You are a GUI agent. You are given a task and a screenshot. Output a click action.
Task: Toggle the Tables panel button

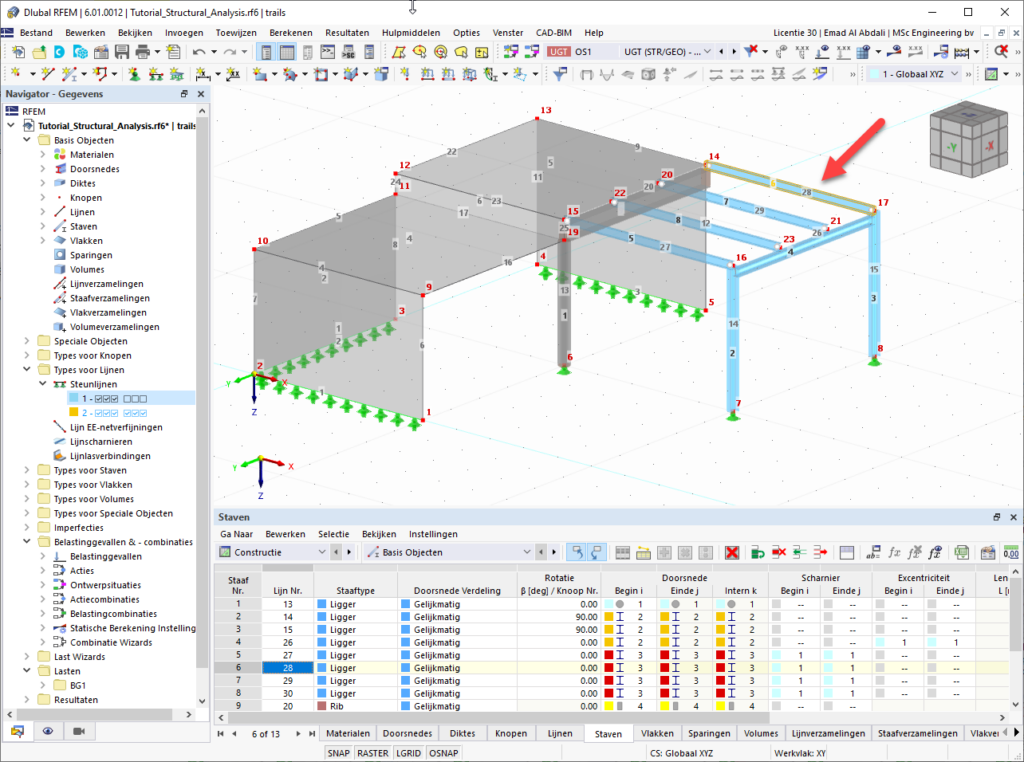287,52
